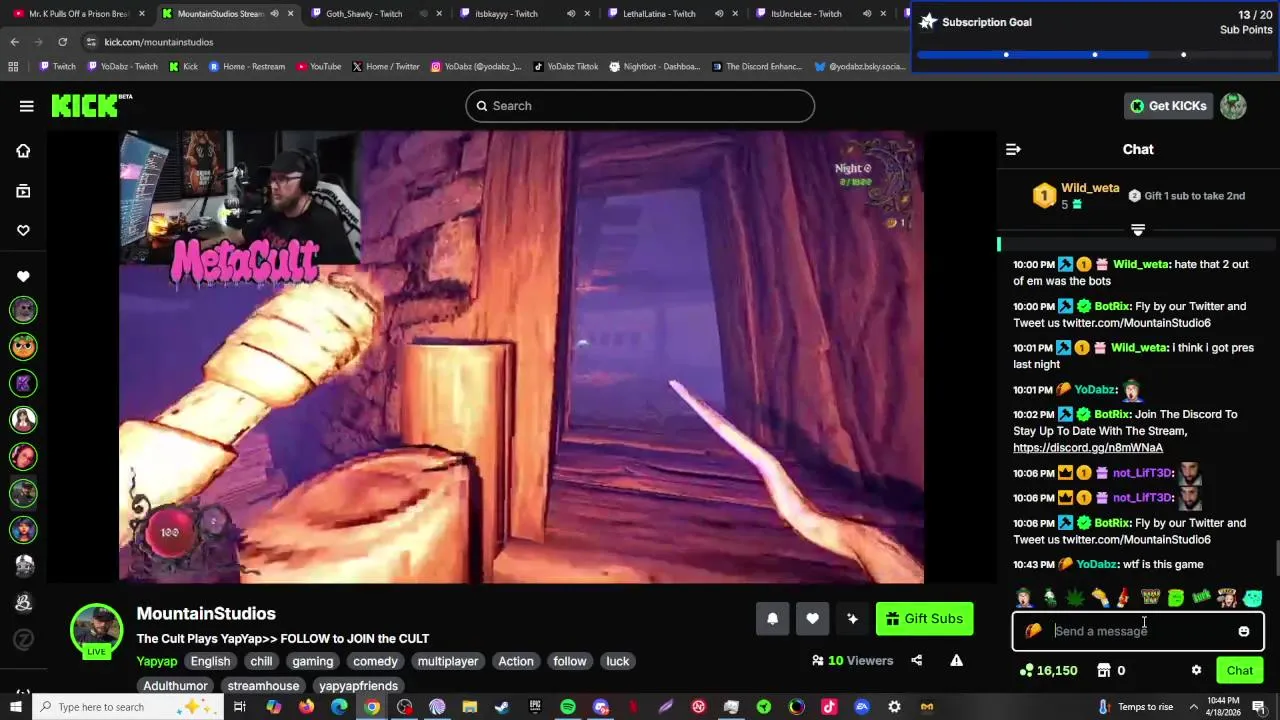This screenshot has width=1280, height=720.
Task: Click the English language tag
Action: click(x=210, y=661)
